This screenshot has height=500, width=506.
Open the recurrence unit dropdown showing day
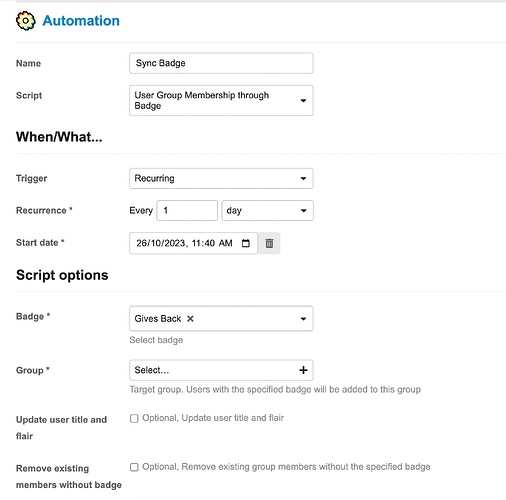pos(267,210)
